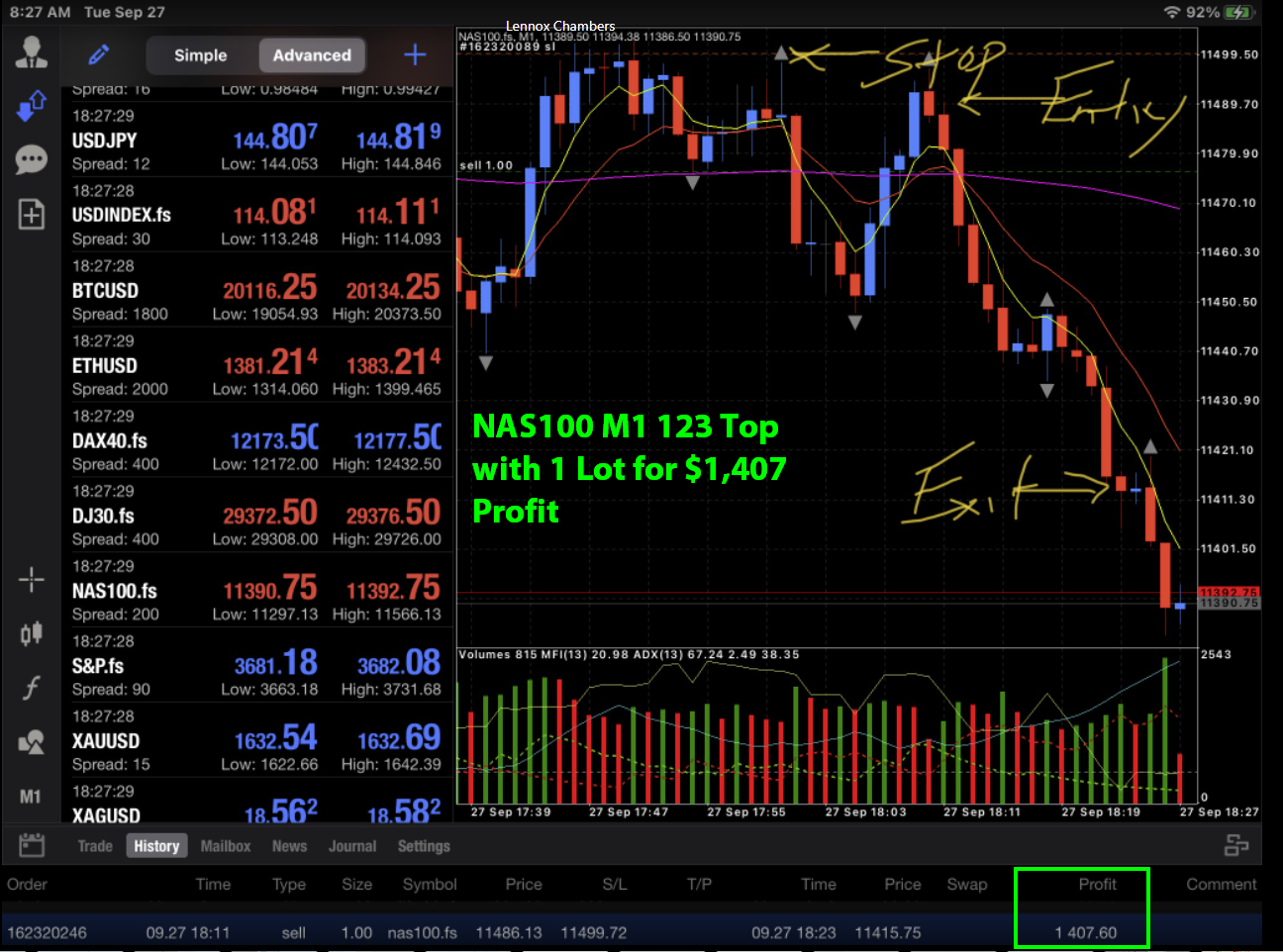Tap the USDJPY ask price 144.819

(398, 137)
